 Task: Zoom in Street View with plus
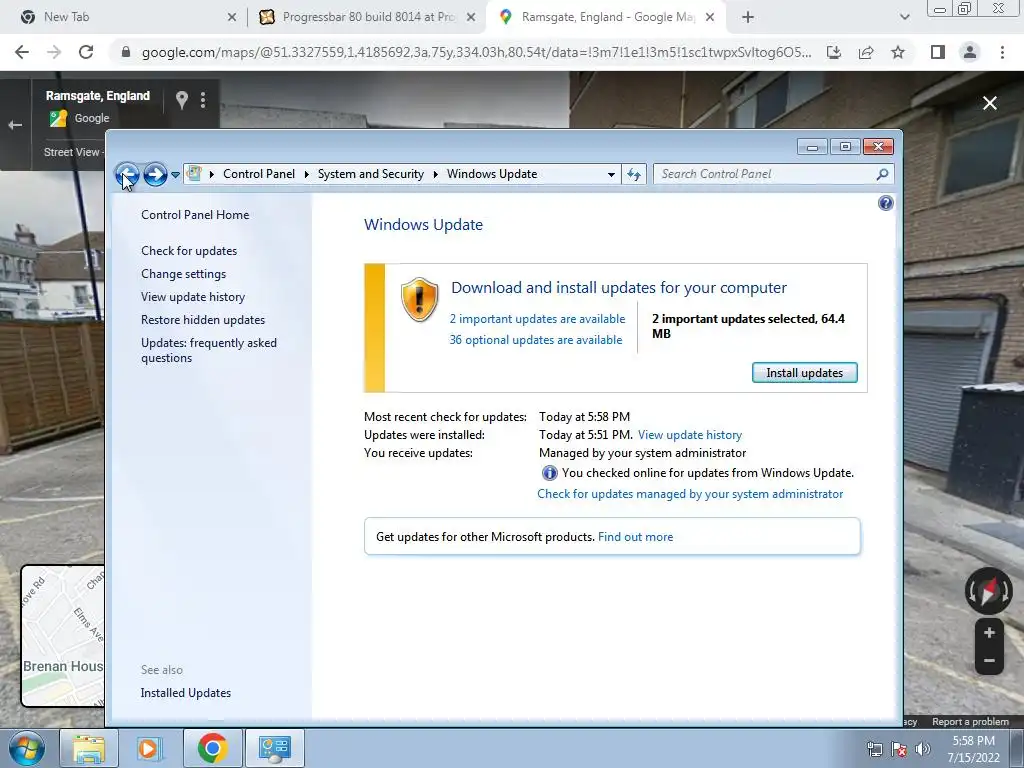pyautogui.click(x=989, y=633)
